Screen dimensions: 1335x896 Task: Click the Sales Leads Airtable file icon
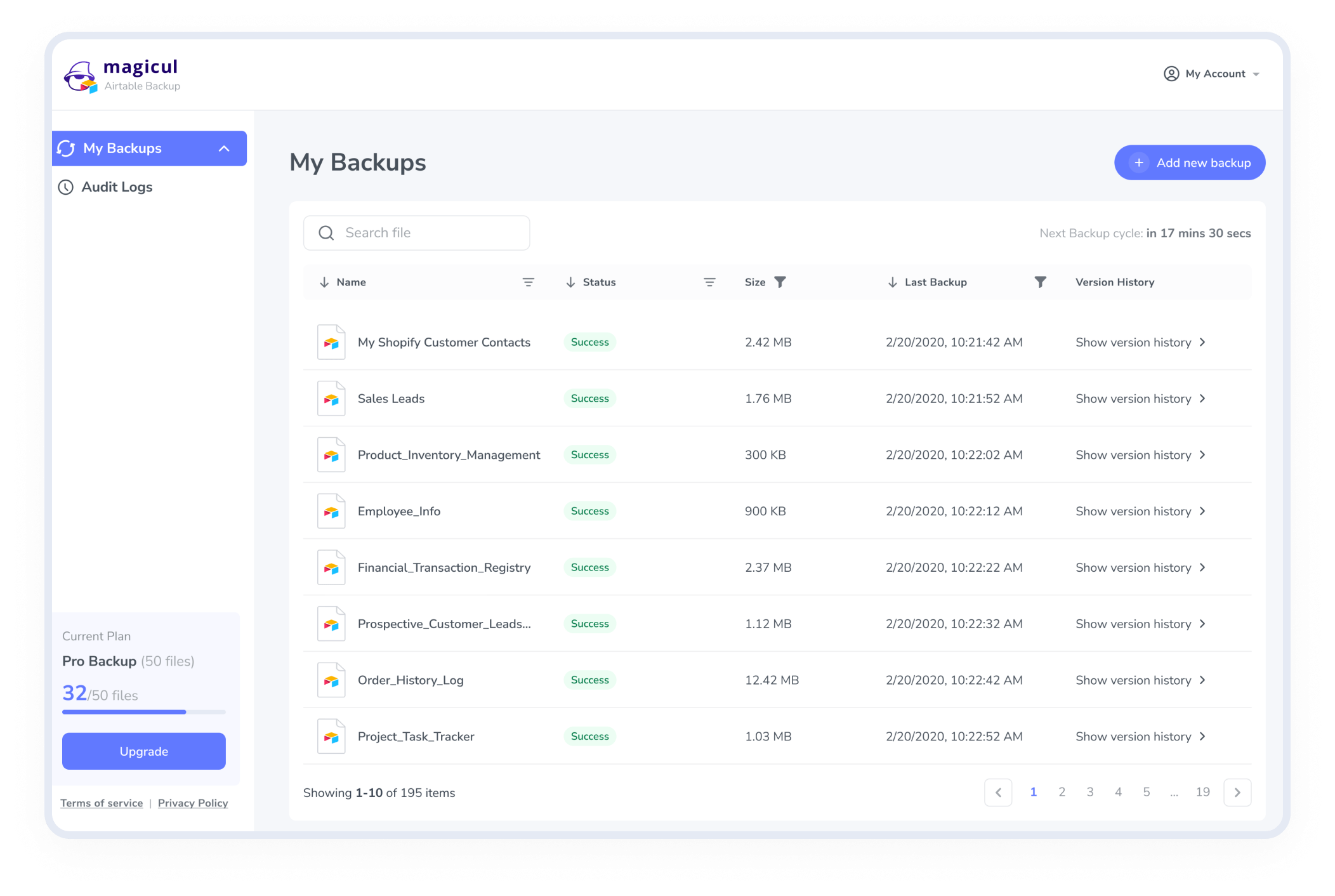[331, 399]
